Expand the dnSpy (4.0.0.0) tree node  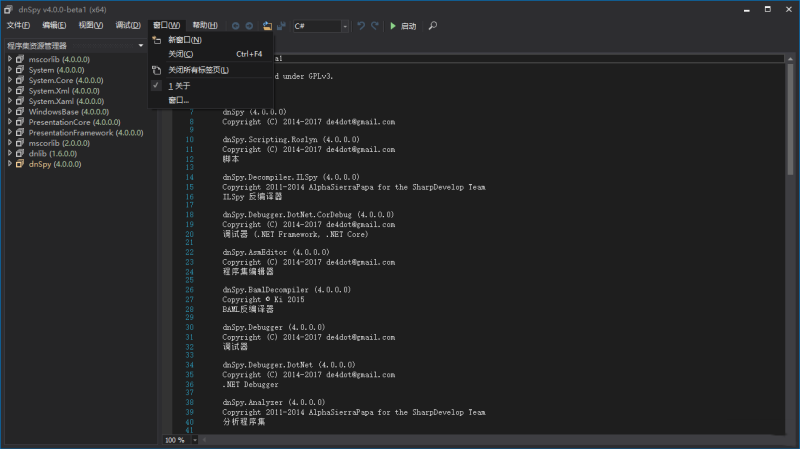coord(10,164)
